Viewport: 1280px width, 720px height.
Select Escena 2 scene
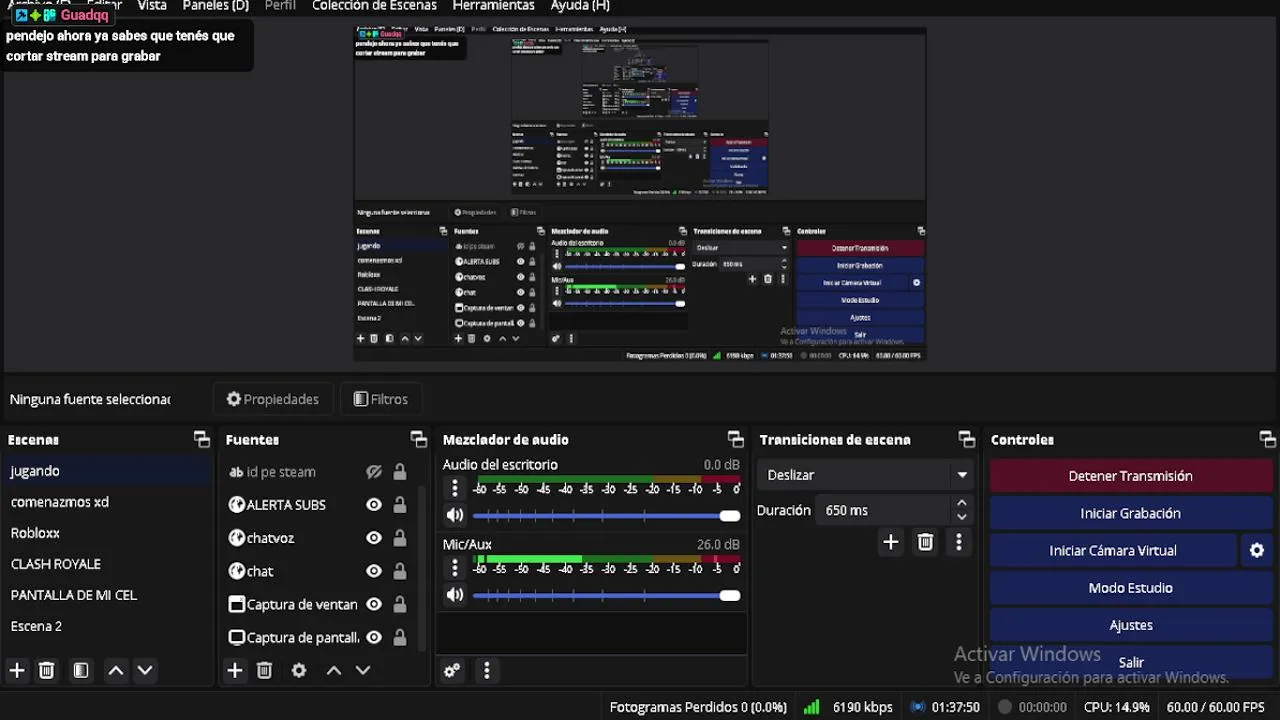[105, 626]
